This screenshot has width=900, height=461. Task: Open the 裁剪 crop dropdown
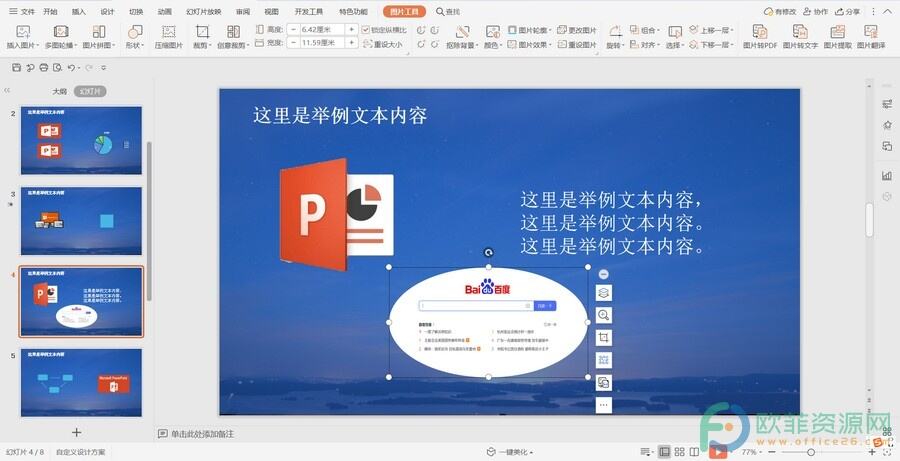(x=202, y=45)
